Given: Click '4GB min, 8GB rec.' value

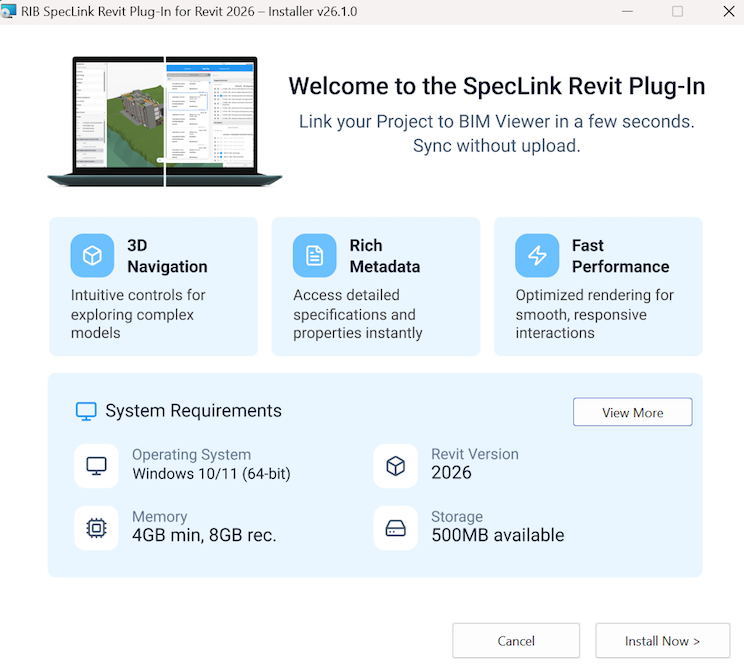Looking at the screenshot, I should (204, 536).
